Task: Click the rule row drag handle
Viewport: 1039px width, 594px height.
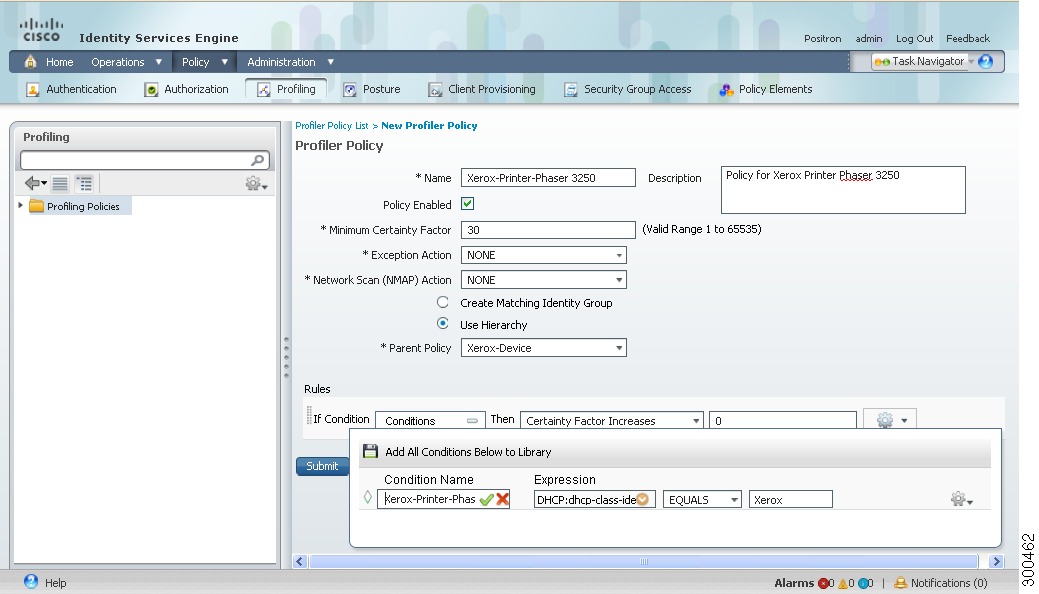Action: (x=309, y=416)
